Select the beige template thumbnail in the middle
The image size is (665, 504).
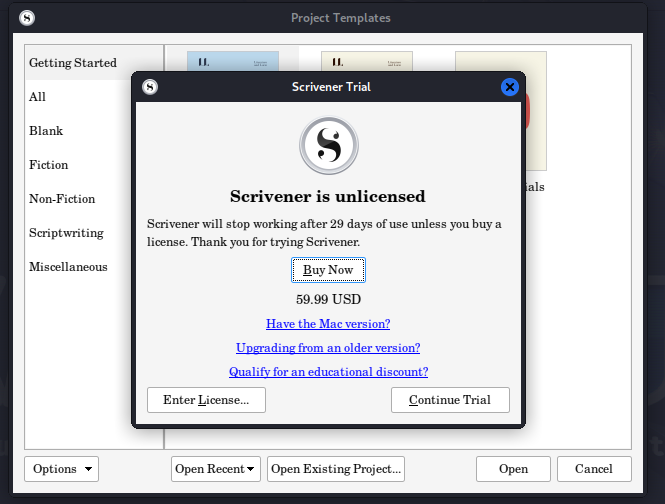point(367,62)
